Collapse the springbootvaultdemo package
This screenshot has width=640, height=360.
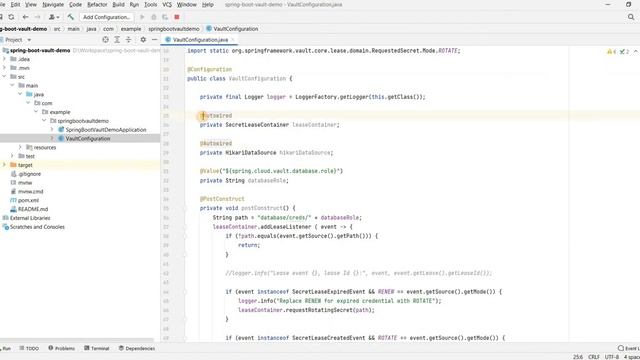coord(44,121)
